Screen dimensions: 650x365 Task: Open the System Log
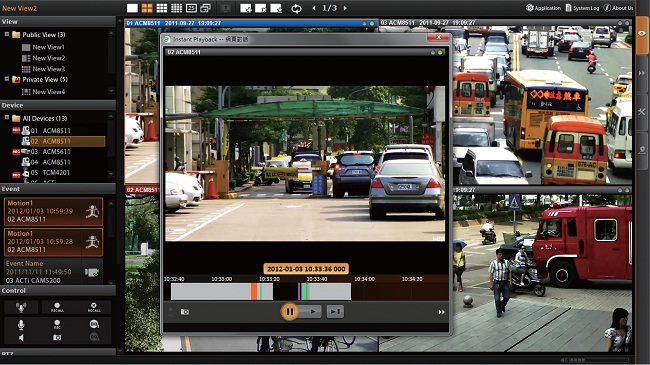pos(582,8)
